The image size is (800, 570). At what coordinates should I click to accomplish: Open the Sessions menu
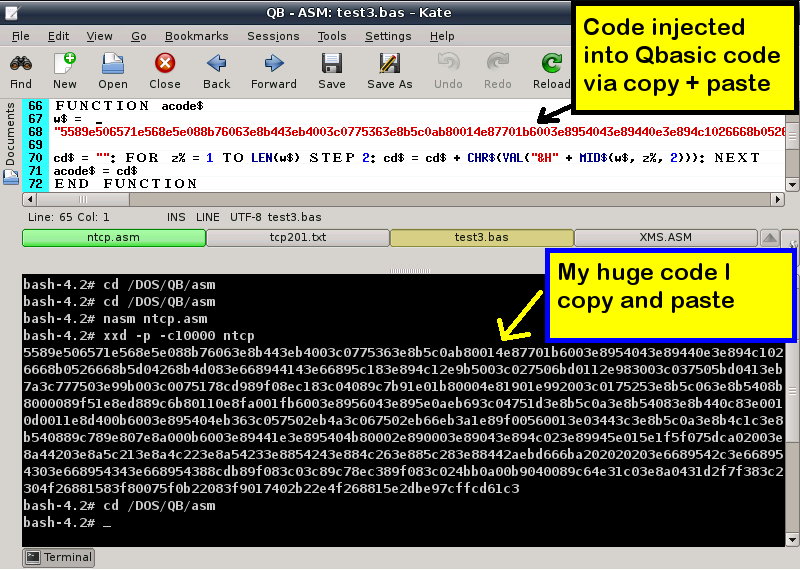(x=273, y=36)
